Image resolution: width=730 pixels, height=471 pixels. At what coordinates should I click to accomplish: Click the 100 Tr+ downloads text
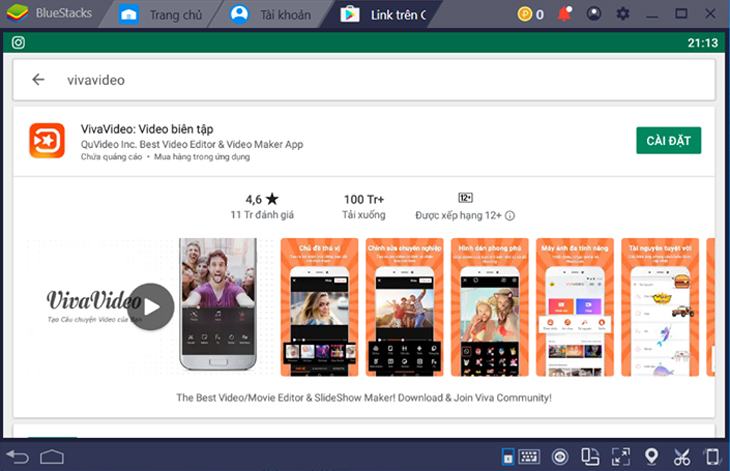(x=364, y=199)
